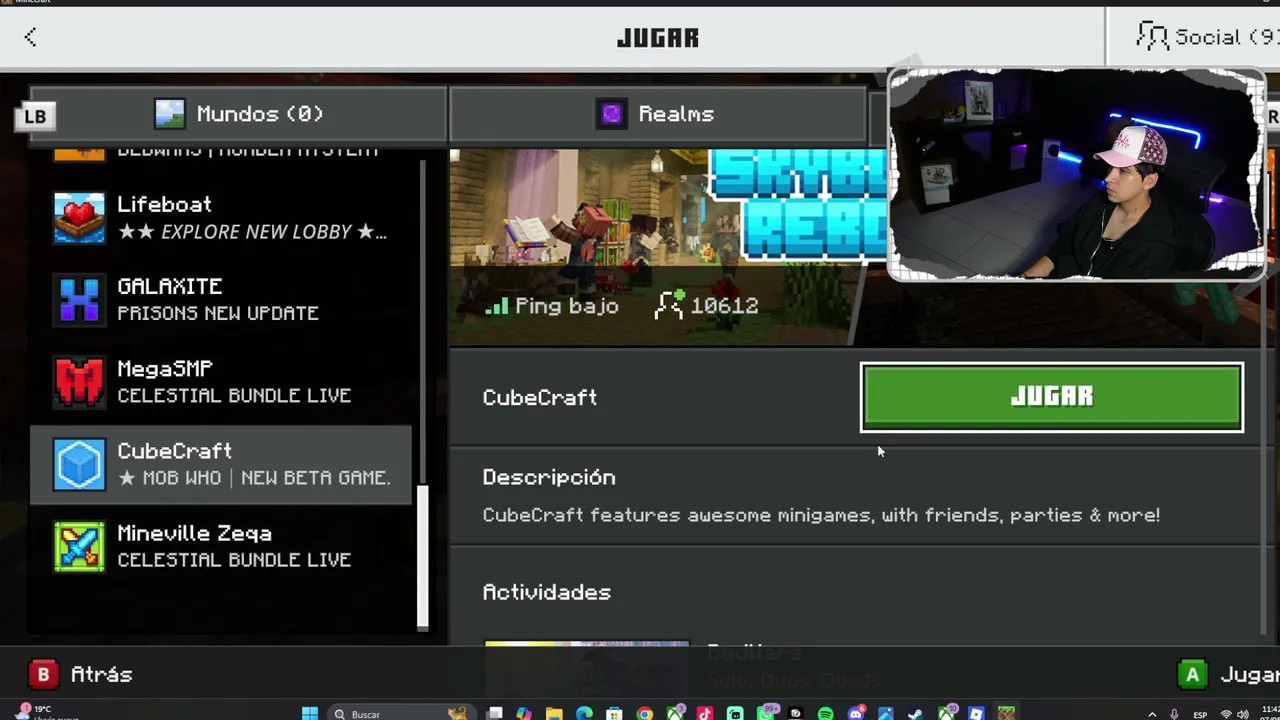Click the Descripción heading
The height and width of the screenshot is (720, 1280).
coord(549,478)
